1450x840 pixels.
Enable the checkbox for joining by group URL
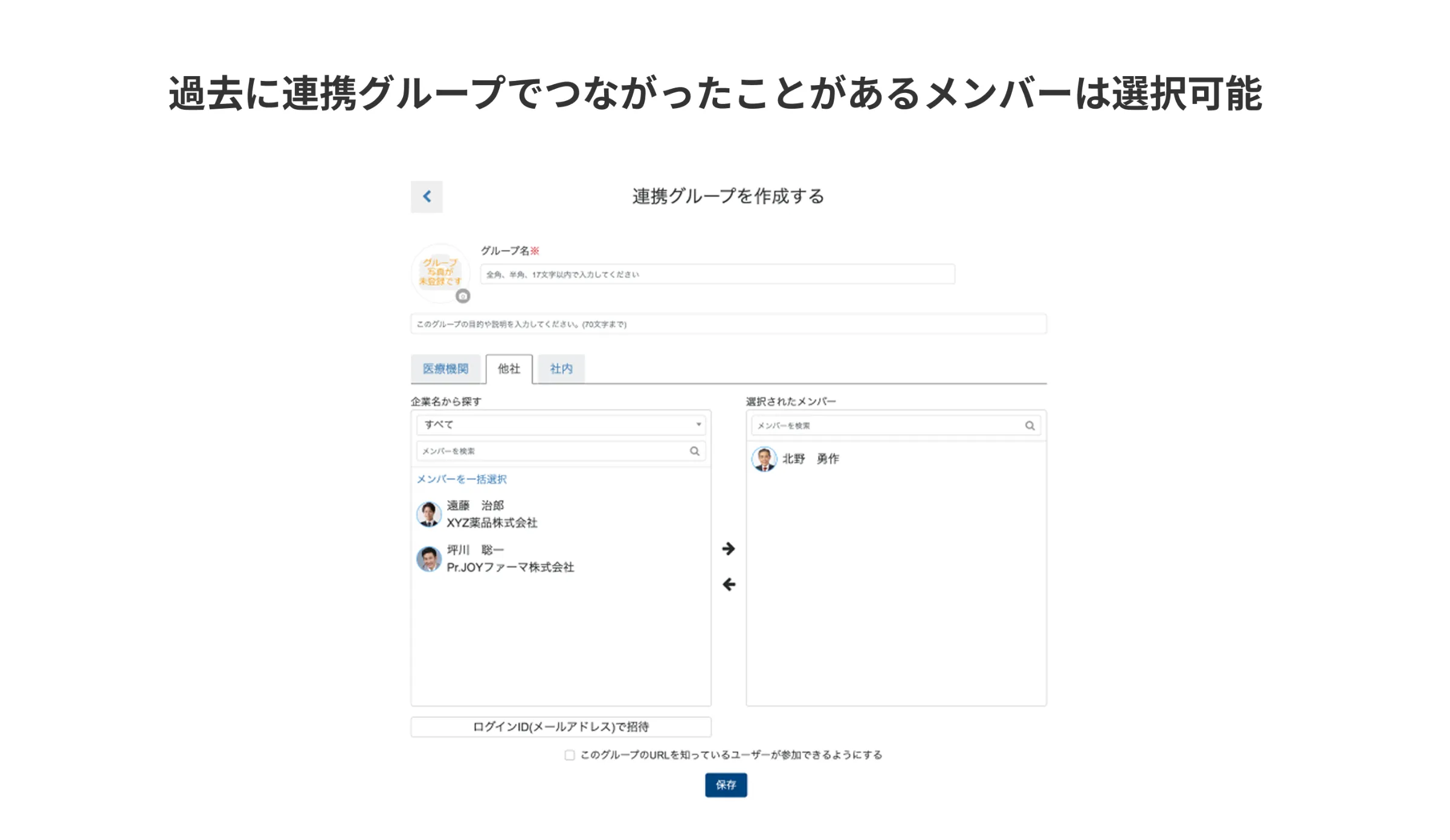pyautogui.click(x=570, y=755)
